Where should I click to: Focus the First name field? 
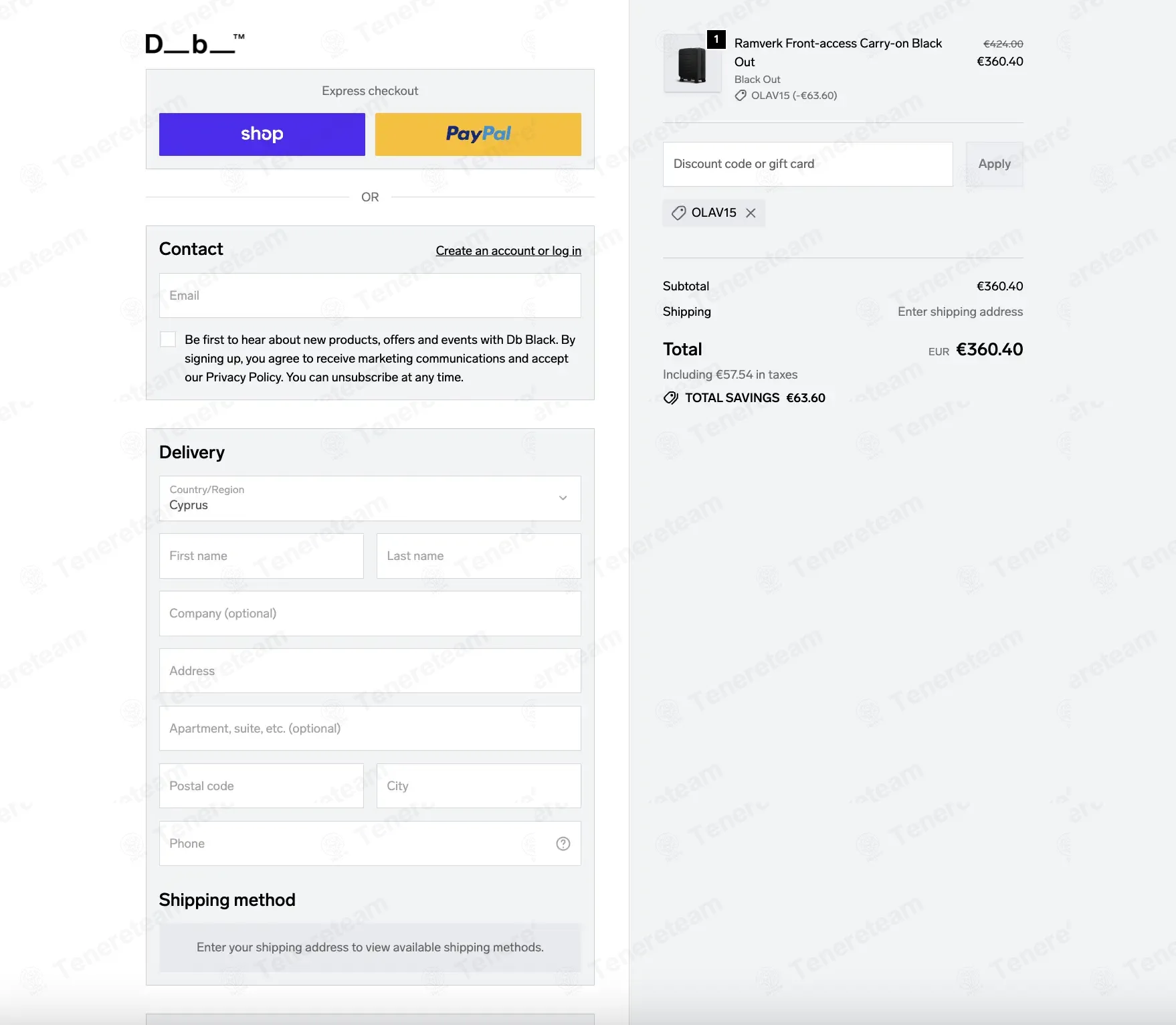tap(262, 556)
